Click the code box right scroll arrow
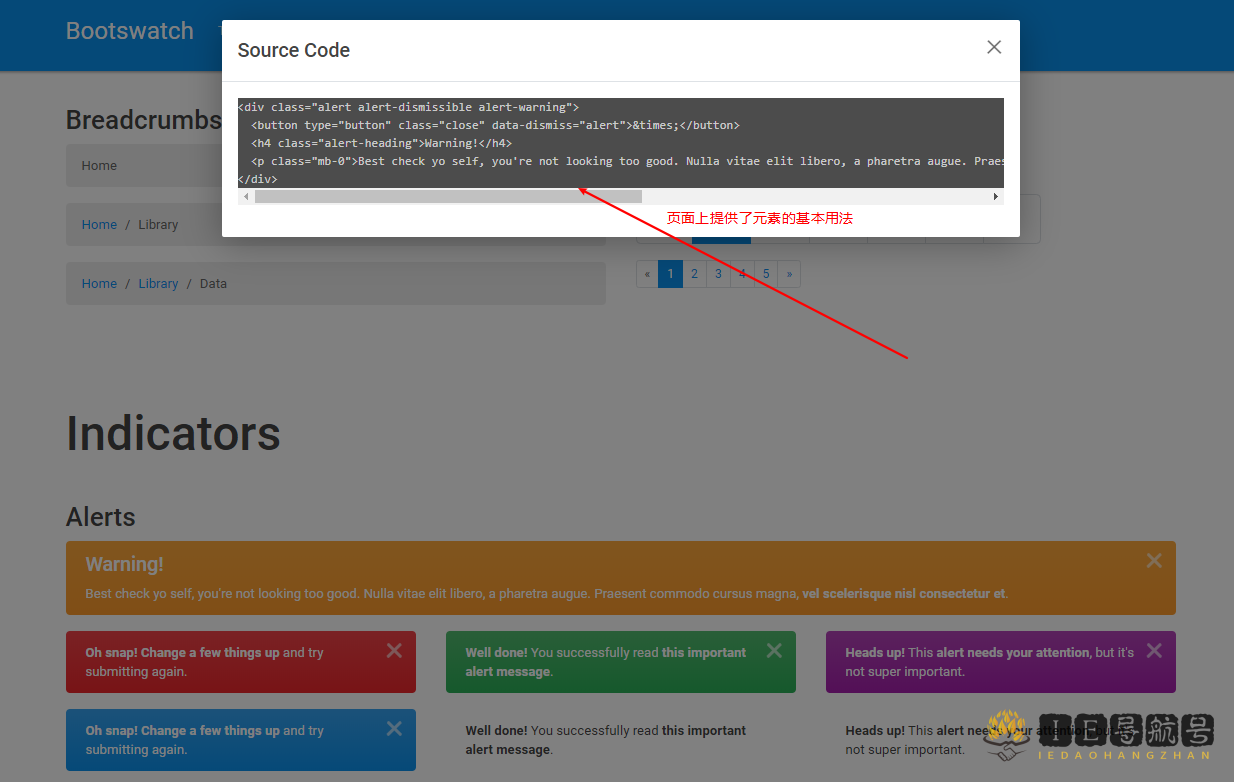 pyautogui.click(x=995, y=197)
